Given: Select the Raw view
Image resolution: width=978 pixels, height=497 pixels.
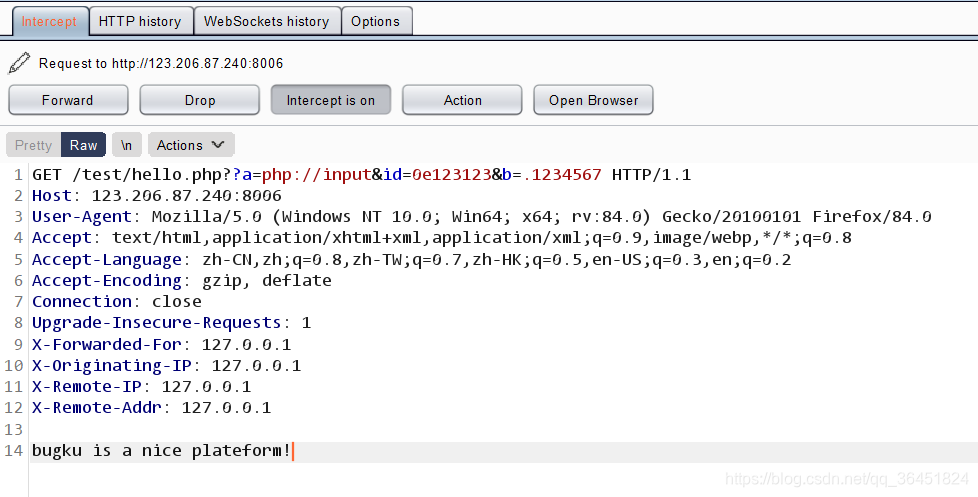Looking at the screenshot, I should pos(84,145).
